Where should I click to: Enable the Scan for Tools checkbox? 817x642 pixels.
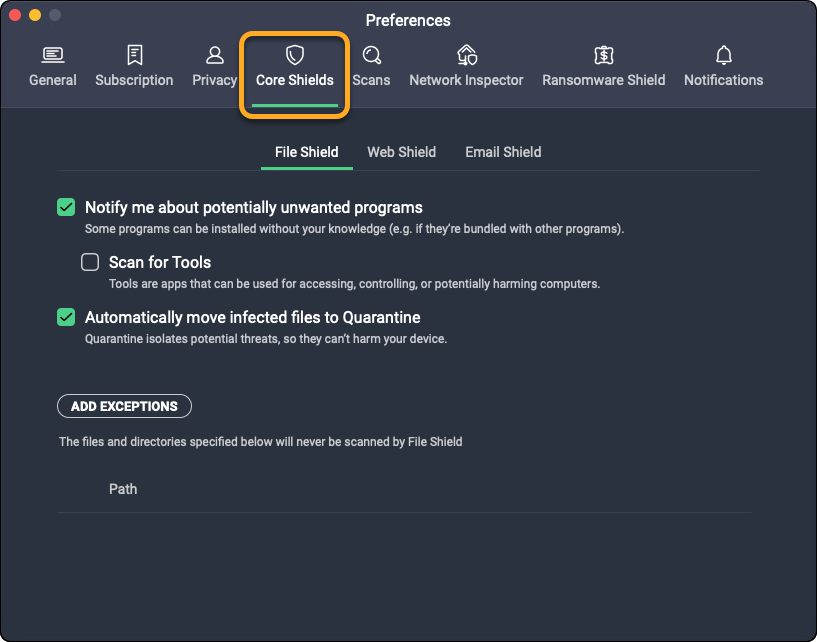point(90,262)
